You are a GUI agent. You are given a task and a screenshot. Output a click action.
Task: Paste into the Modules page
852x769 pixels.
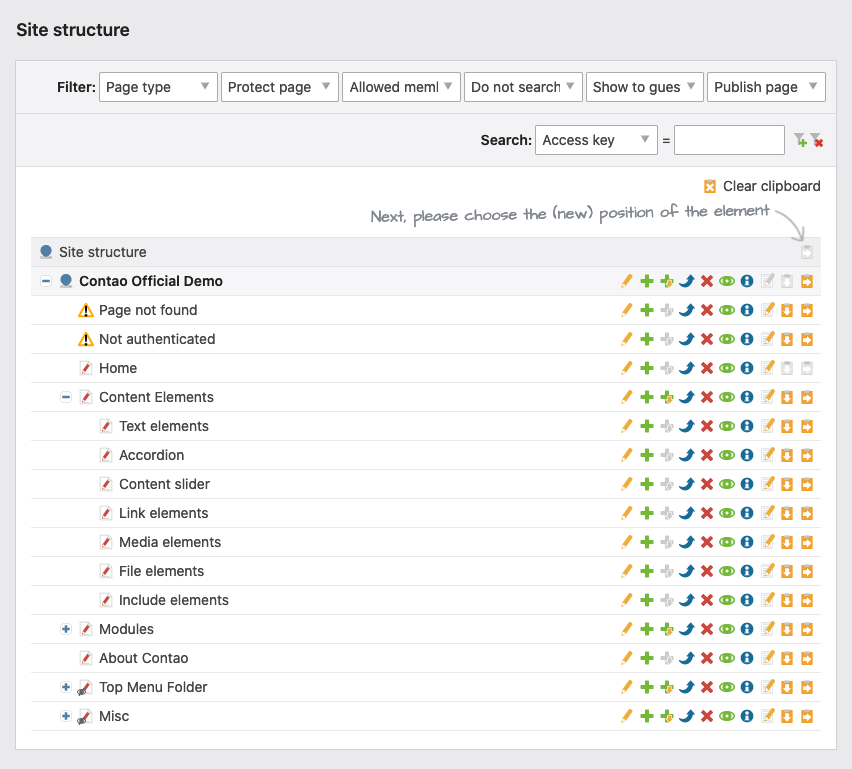click(x=807, y=629)
